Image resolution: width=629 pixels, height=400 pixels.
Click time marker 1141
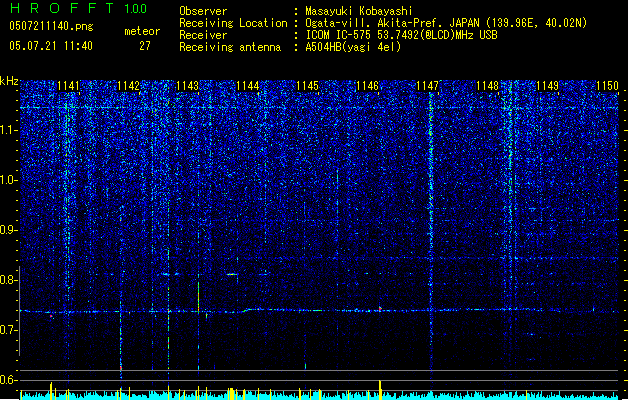click(x=68, y=86)
